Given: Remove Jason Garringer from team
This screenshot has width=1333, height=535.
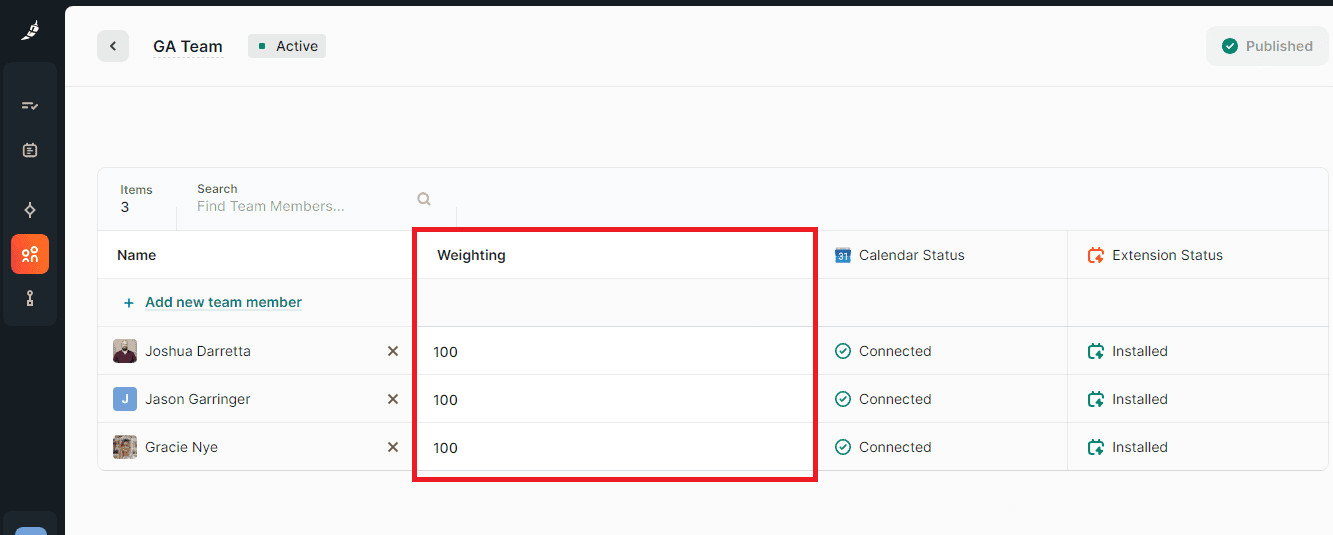Looking at the screenshot, I should 393,399.
